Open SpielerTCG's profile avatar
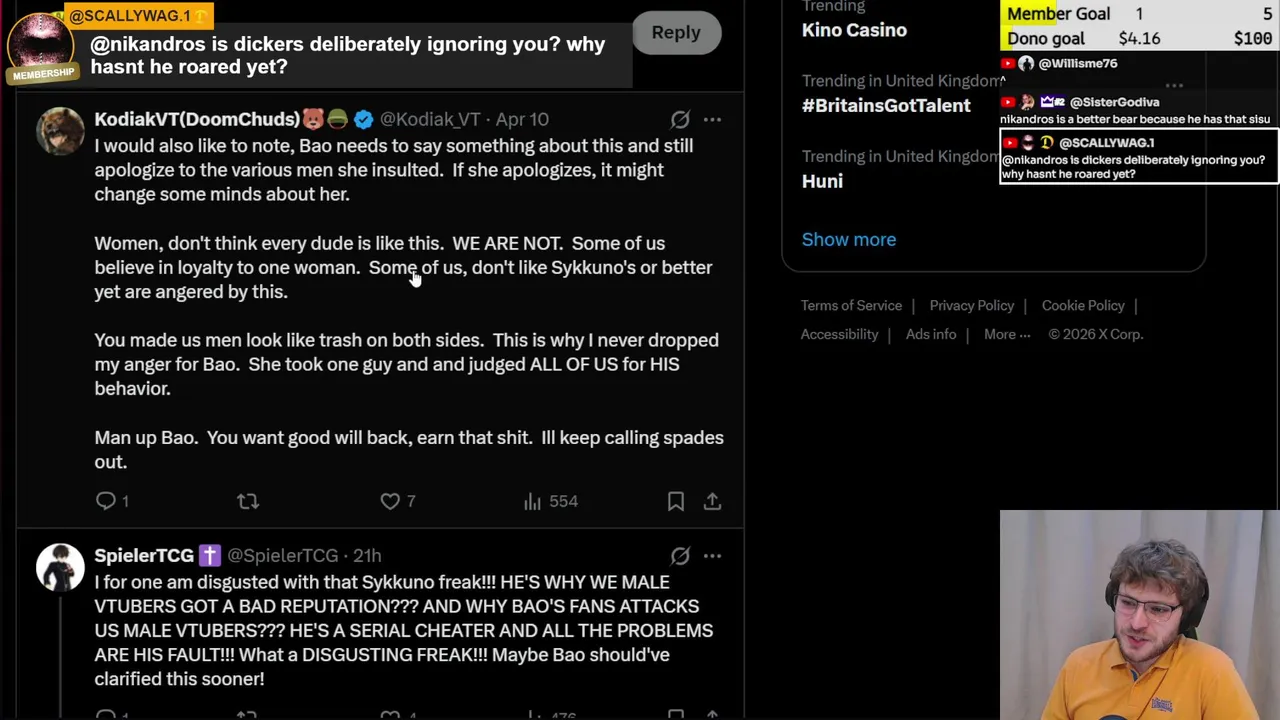1280x720 pixels. 60,567
